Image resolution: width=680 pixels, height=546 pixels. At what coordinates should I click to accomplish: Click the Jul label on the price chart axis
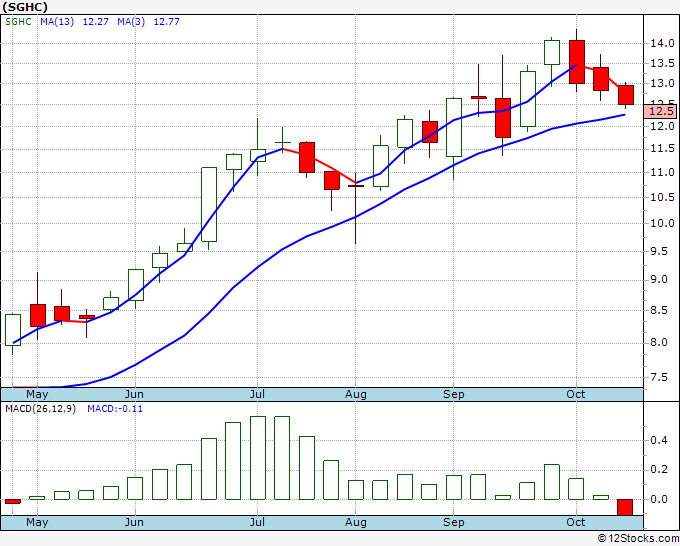(258, 394)
